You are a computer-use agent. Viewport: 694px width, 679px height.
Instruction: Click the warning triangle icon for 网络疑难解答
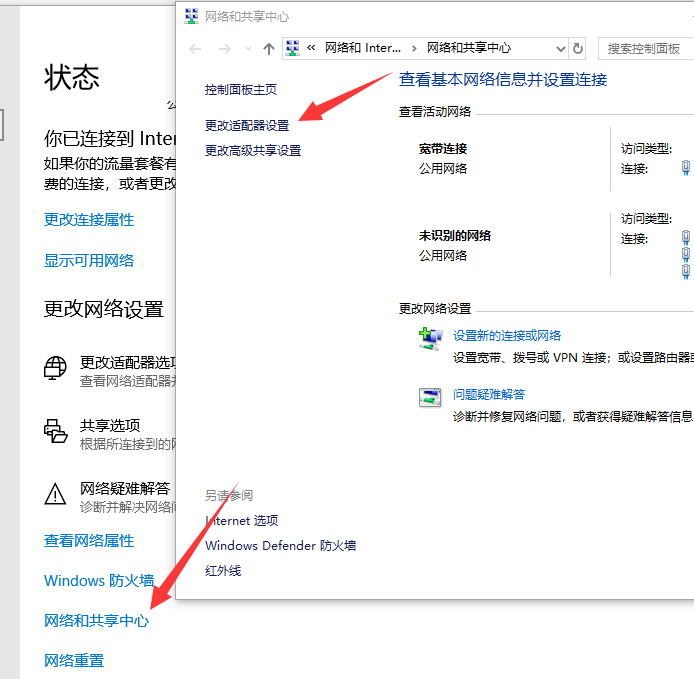coord(55,494)
